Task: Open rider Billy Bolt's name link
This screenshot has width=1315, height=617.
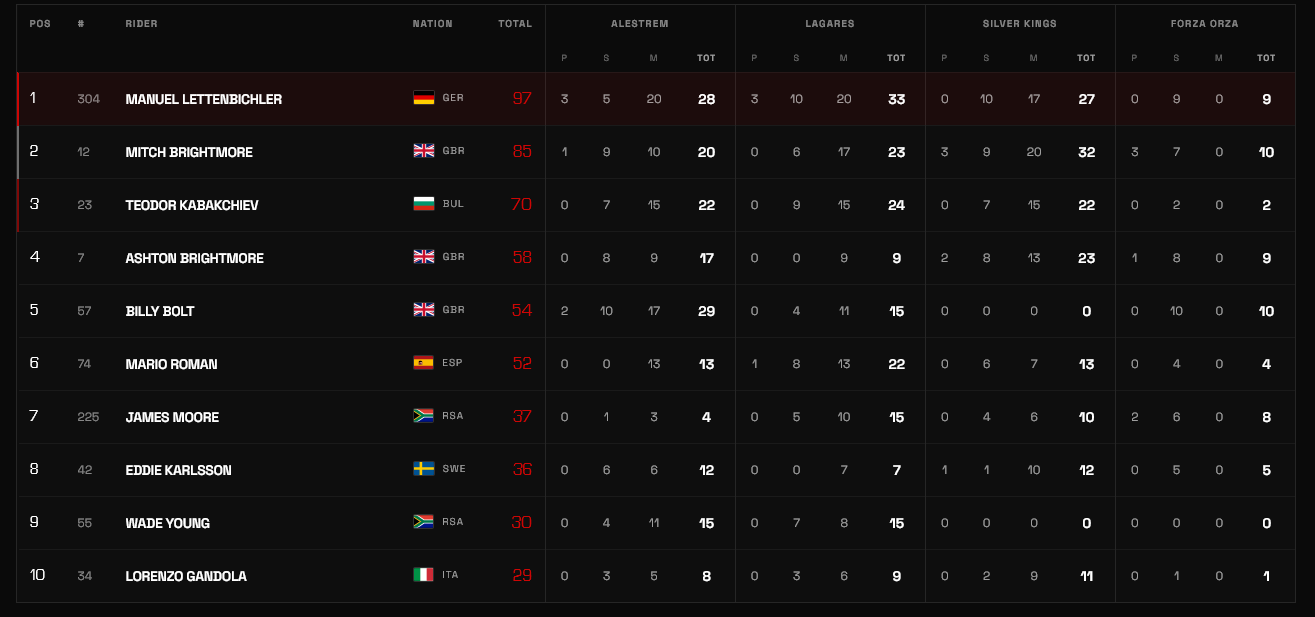Action: (160, 311)
